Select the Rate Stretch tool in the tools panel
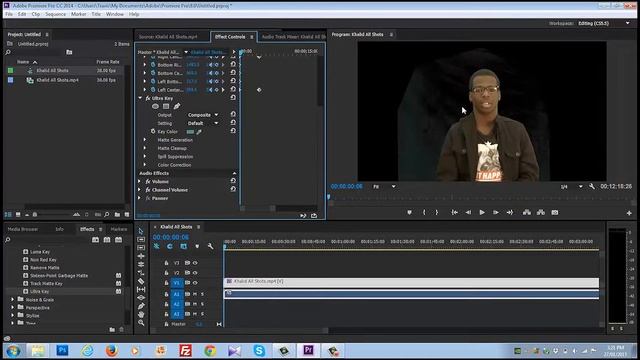The height and width of the screenshot is (360, 640). coord(141,273)
